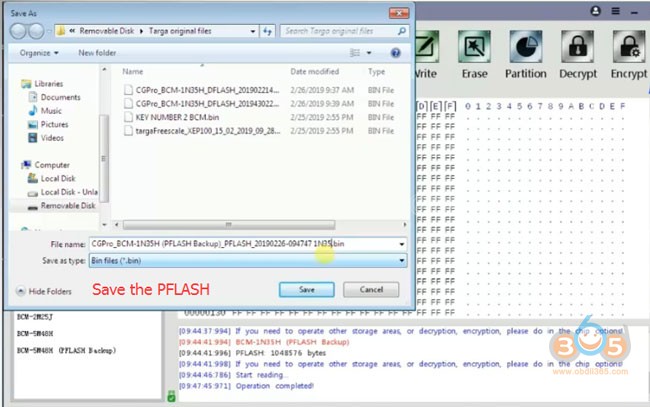Refresh the Targa original files folder
The image size is (650, 407).
(x=267, y=31)
